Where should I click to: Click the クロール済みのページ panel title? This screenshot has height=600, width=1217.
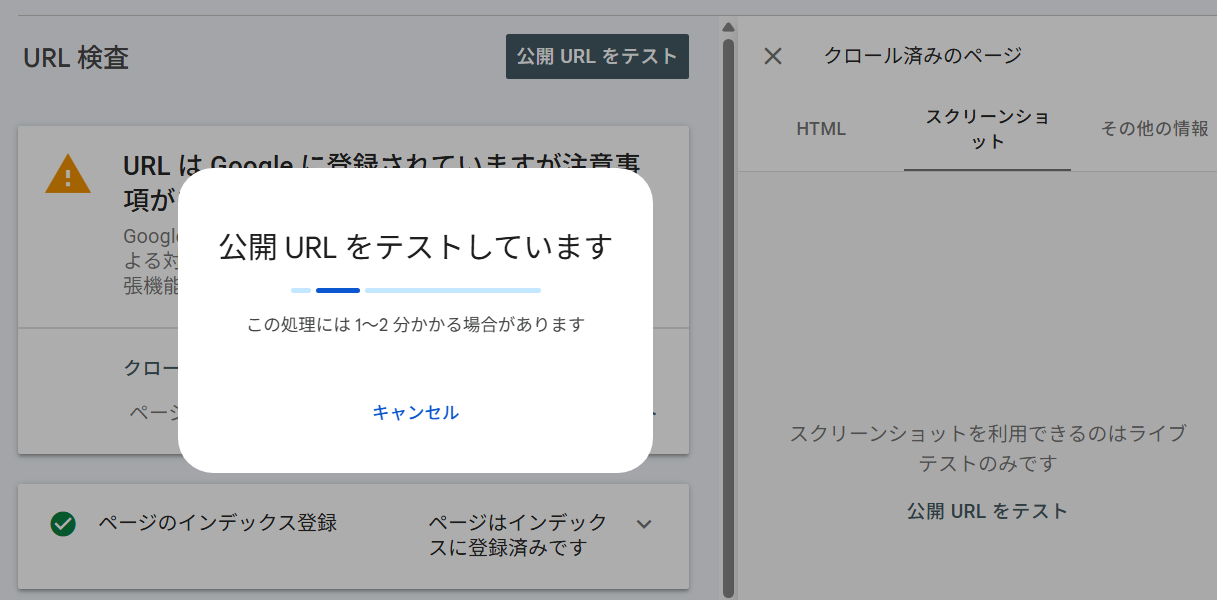[922, 56]
